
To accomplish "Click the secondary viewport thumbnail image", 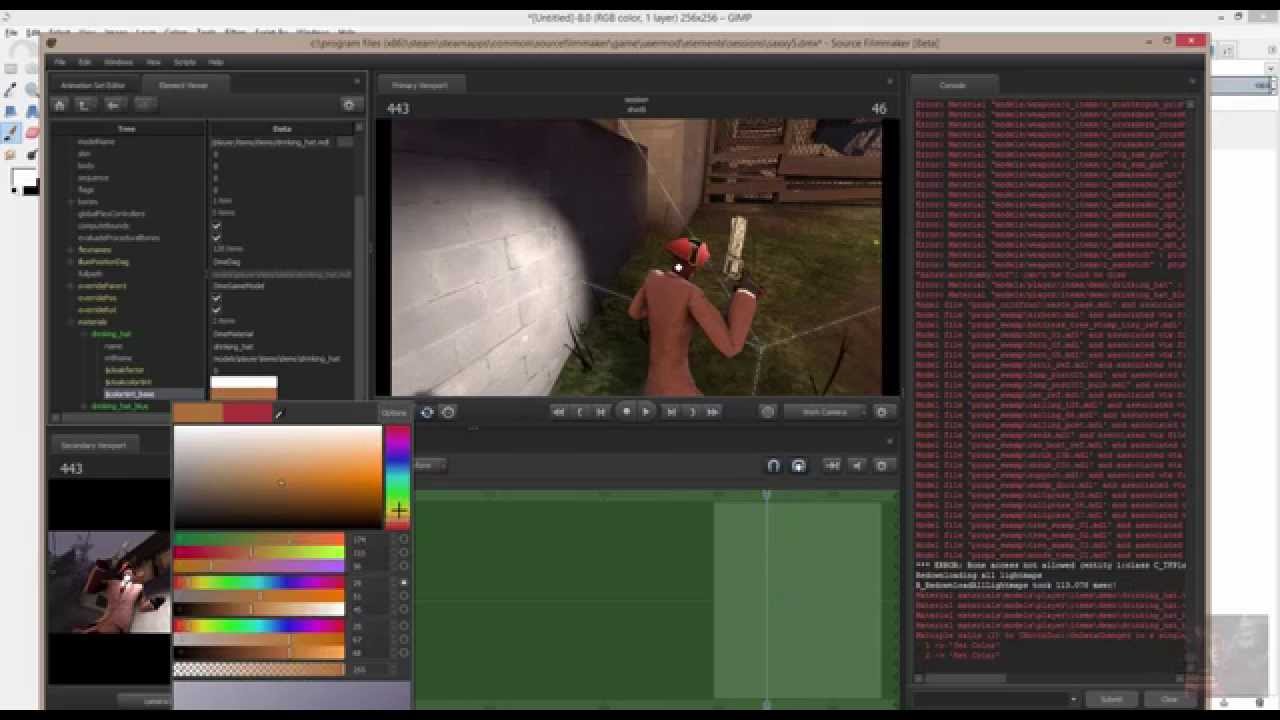I will 109,582.
